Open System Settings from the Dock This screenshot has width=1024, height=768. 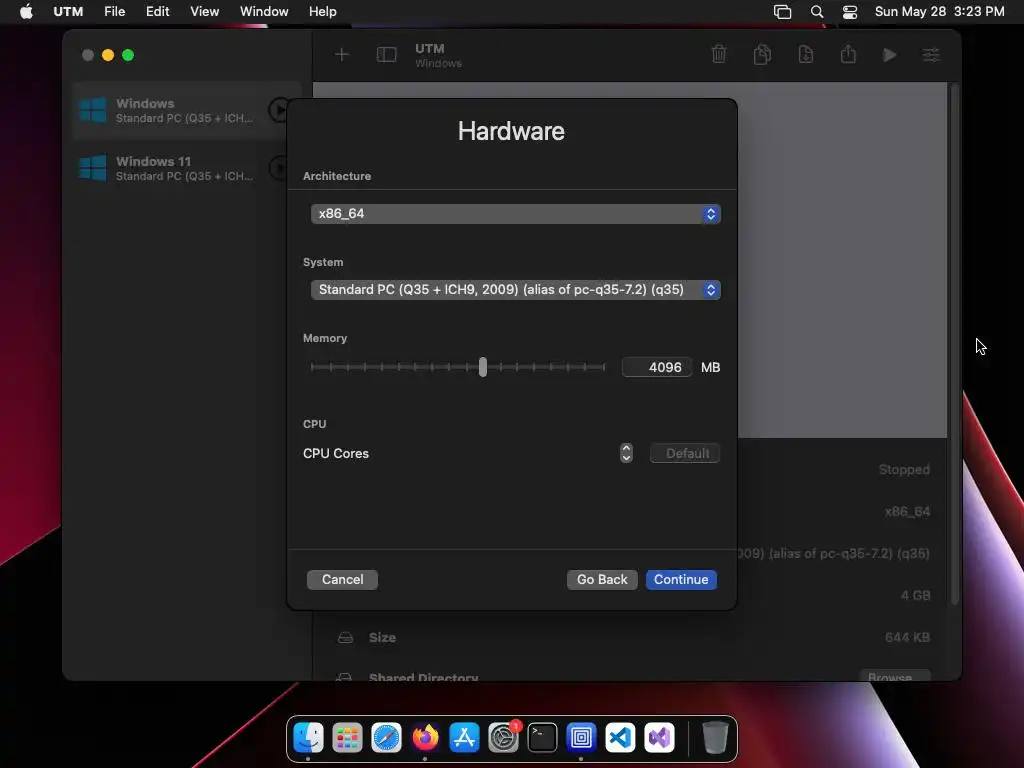504,738
